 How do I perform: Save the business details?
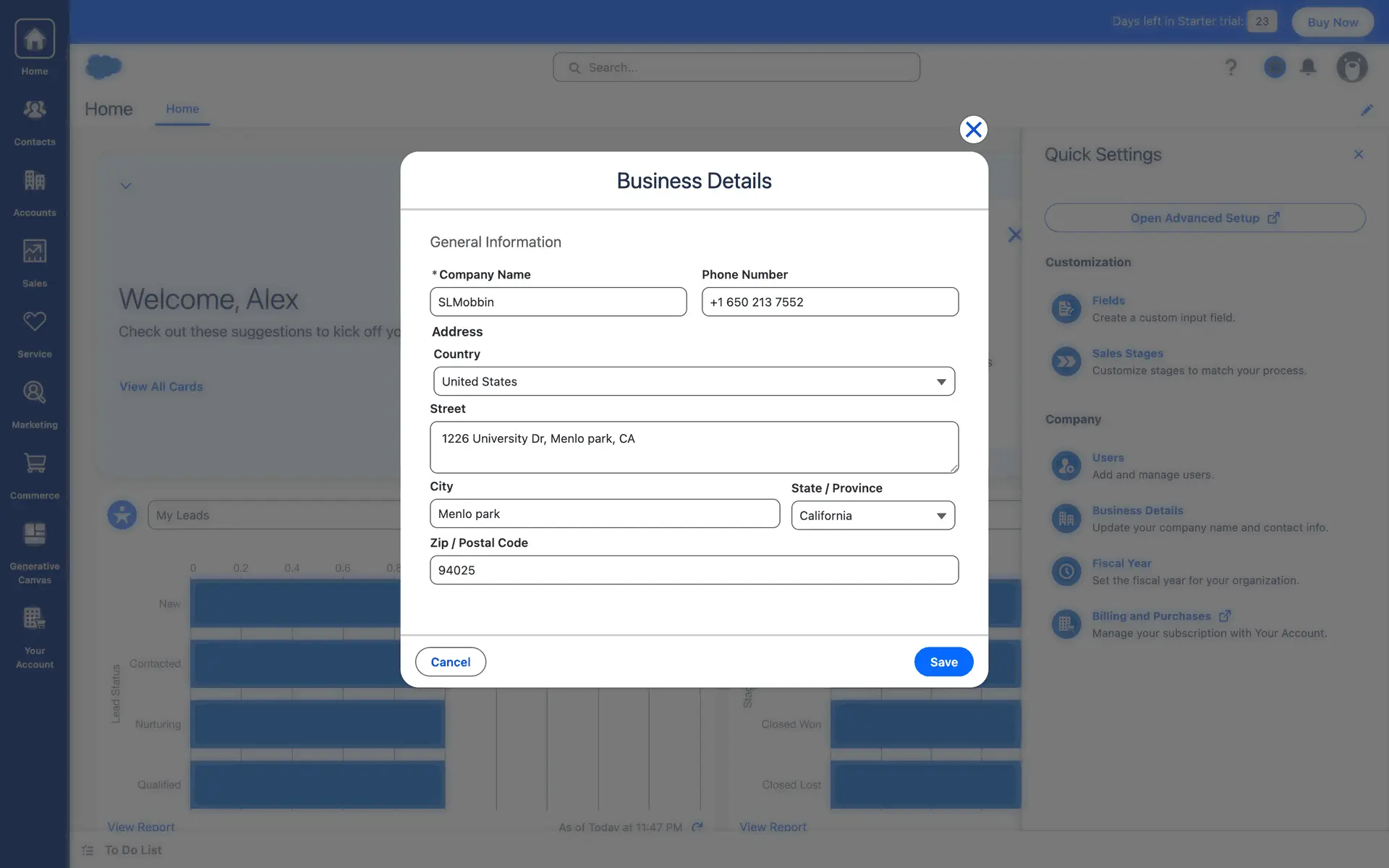(x=943, y=662)
